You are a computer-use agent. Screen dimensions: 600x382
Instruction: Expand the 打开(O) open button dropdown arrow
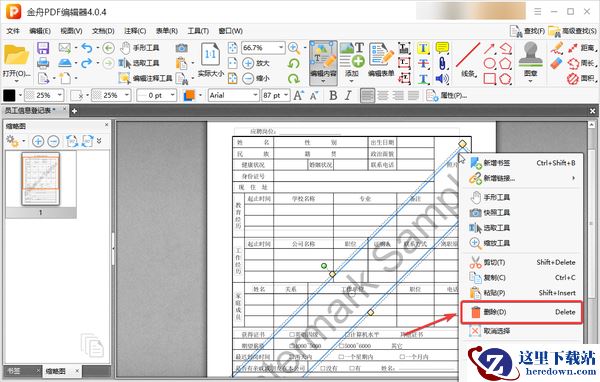pos(16,81)
